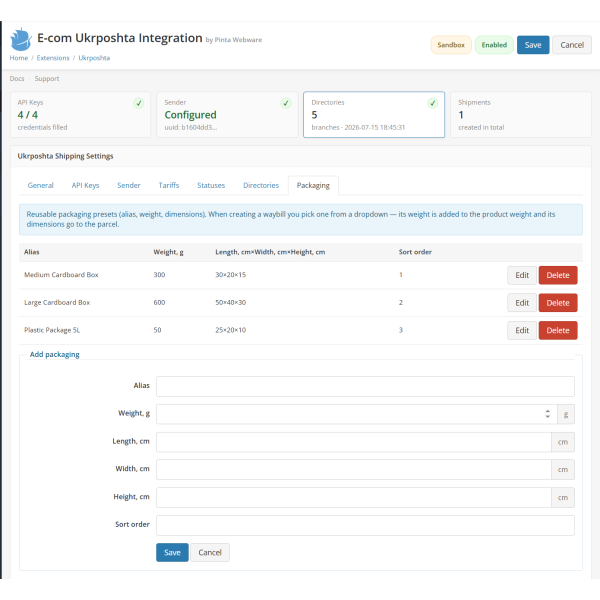The height and width of the screenshot is (600, 600).
Task: Click the E-com Ukrposhta Integration title
Action: pos(120,38)
